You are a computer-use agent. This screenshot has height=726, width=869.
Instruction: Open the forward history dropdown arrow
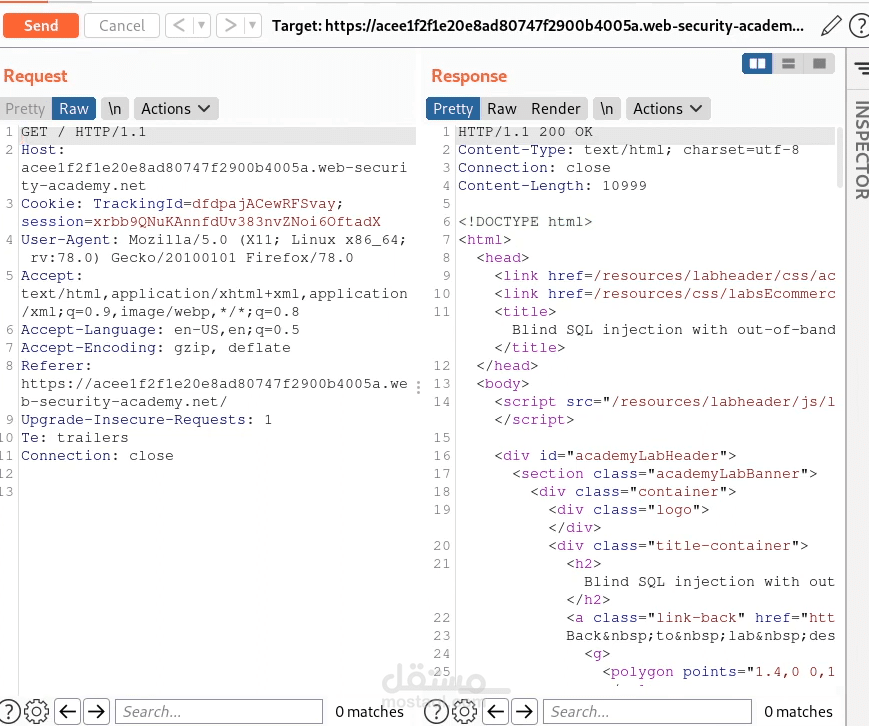(253, 25)
